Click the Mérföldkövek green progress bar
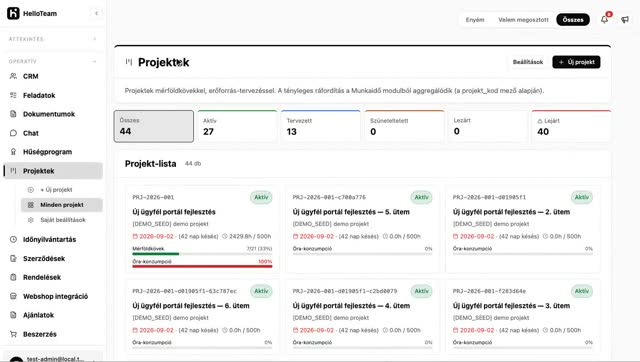Viewport: 640px width, 362px height. point(156,254)
